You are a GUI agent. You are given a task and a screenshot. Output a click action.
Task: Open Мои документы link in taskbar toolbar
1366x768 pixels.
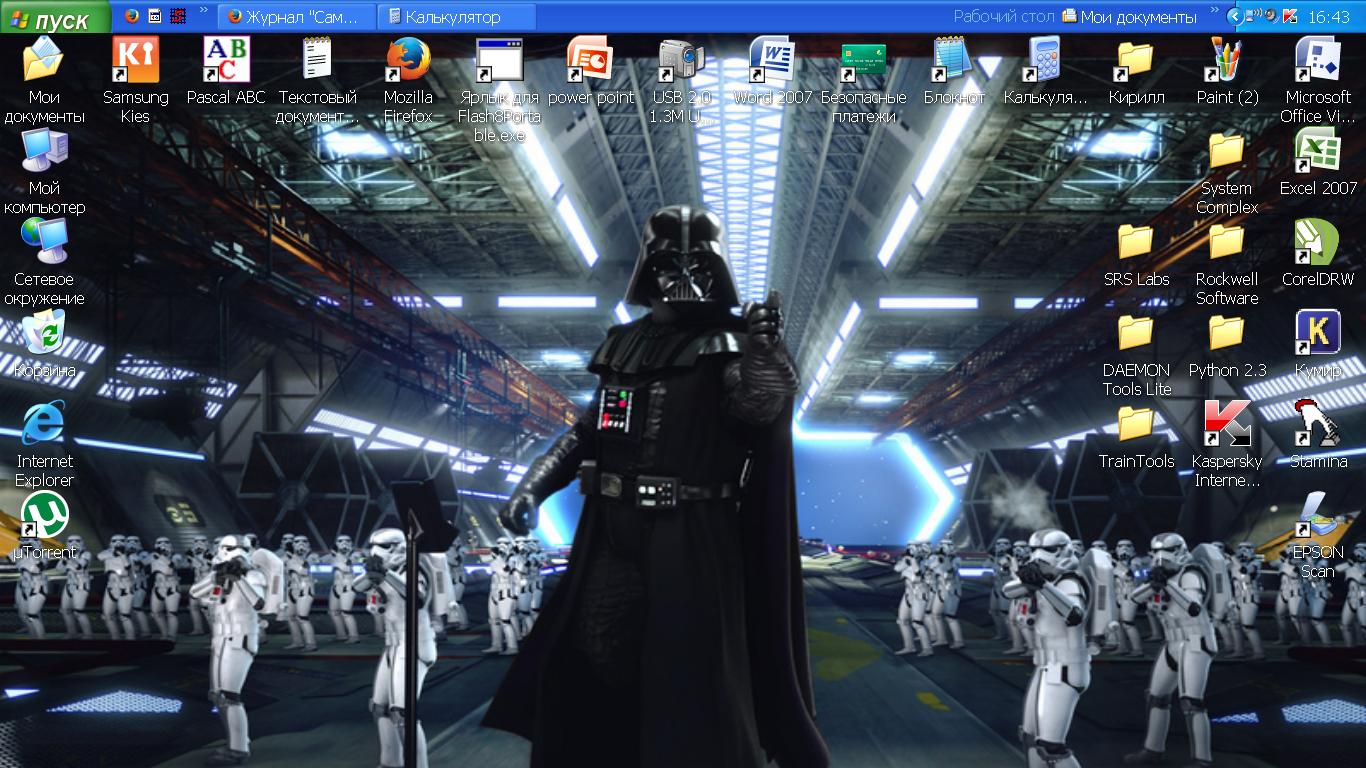click(1130, 17)
